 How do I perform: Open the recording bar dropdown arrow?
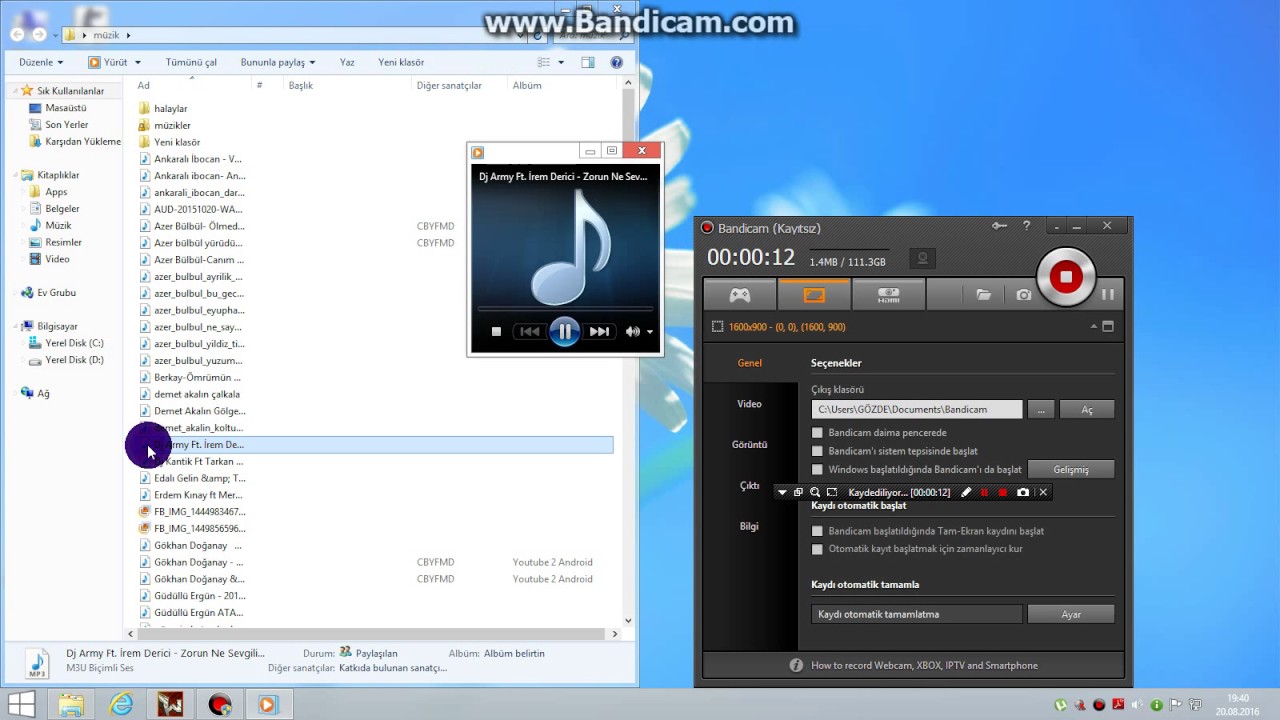click(x=782, y=492)
